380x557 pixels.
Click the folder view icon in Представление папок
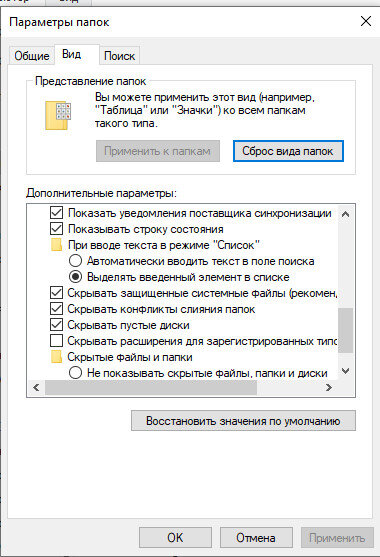coord(58,115)
